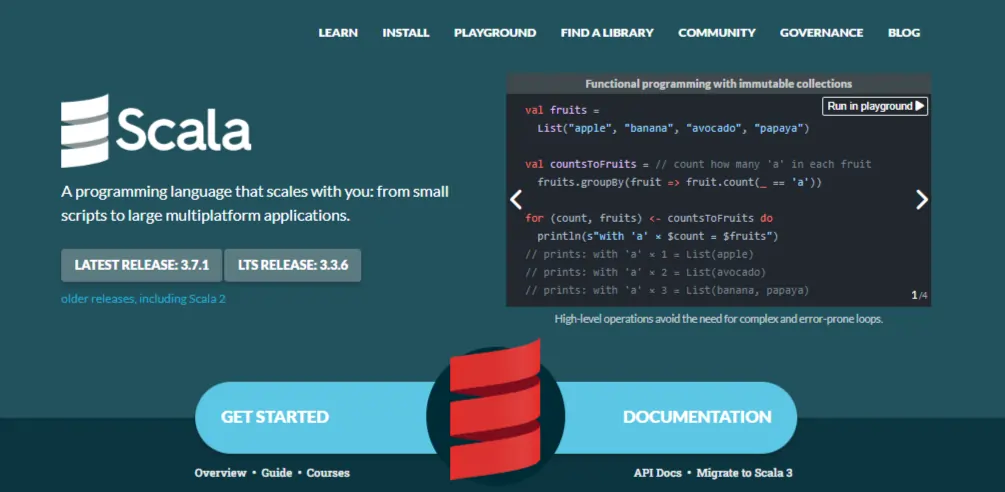Click the code line with List("apple", "banana"
This screenshot has height=492, width=1005.
coord(674,128)
